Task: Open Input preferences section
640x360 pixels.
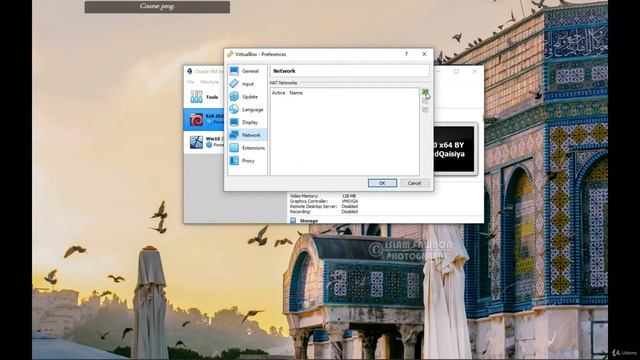Action: tap(247, 84)
